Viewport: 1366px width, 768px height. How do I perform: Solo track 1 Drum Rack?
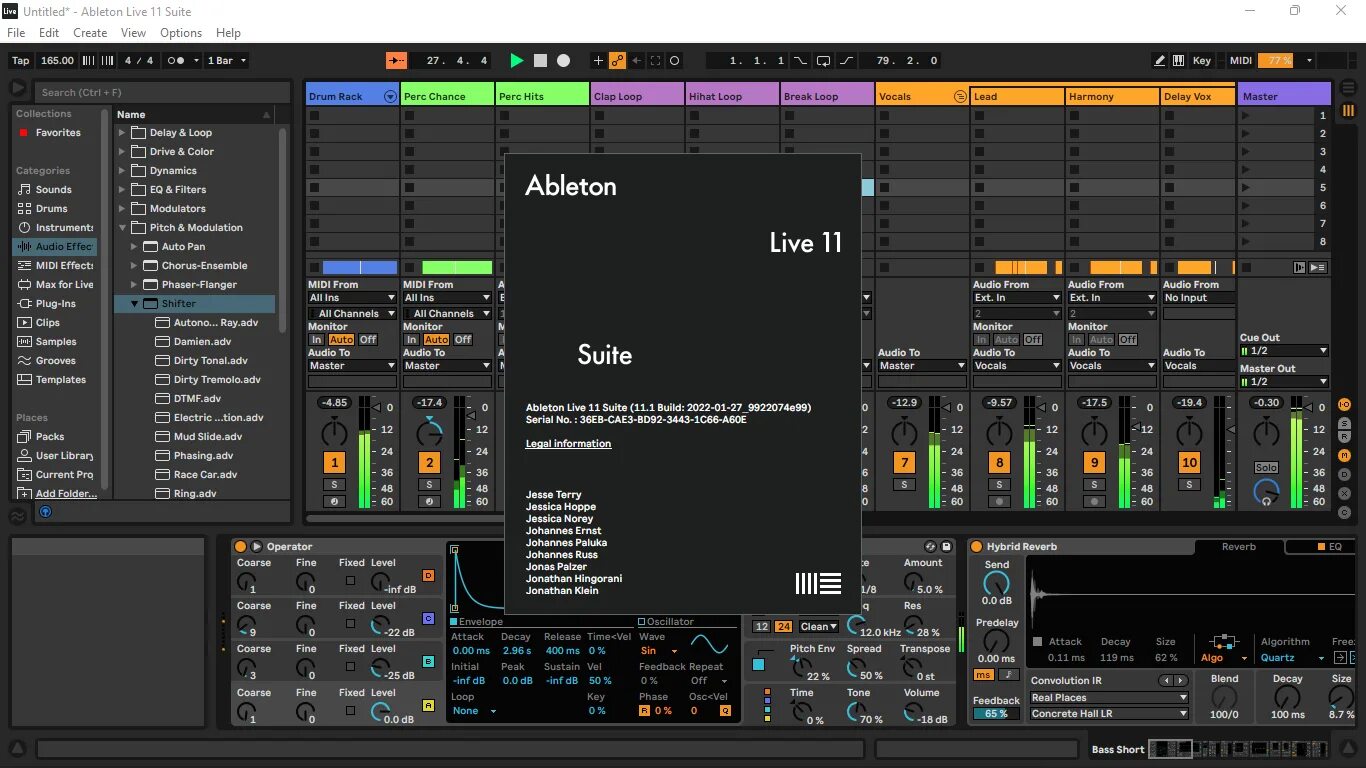click(334, 484)
